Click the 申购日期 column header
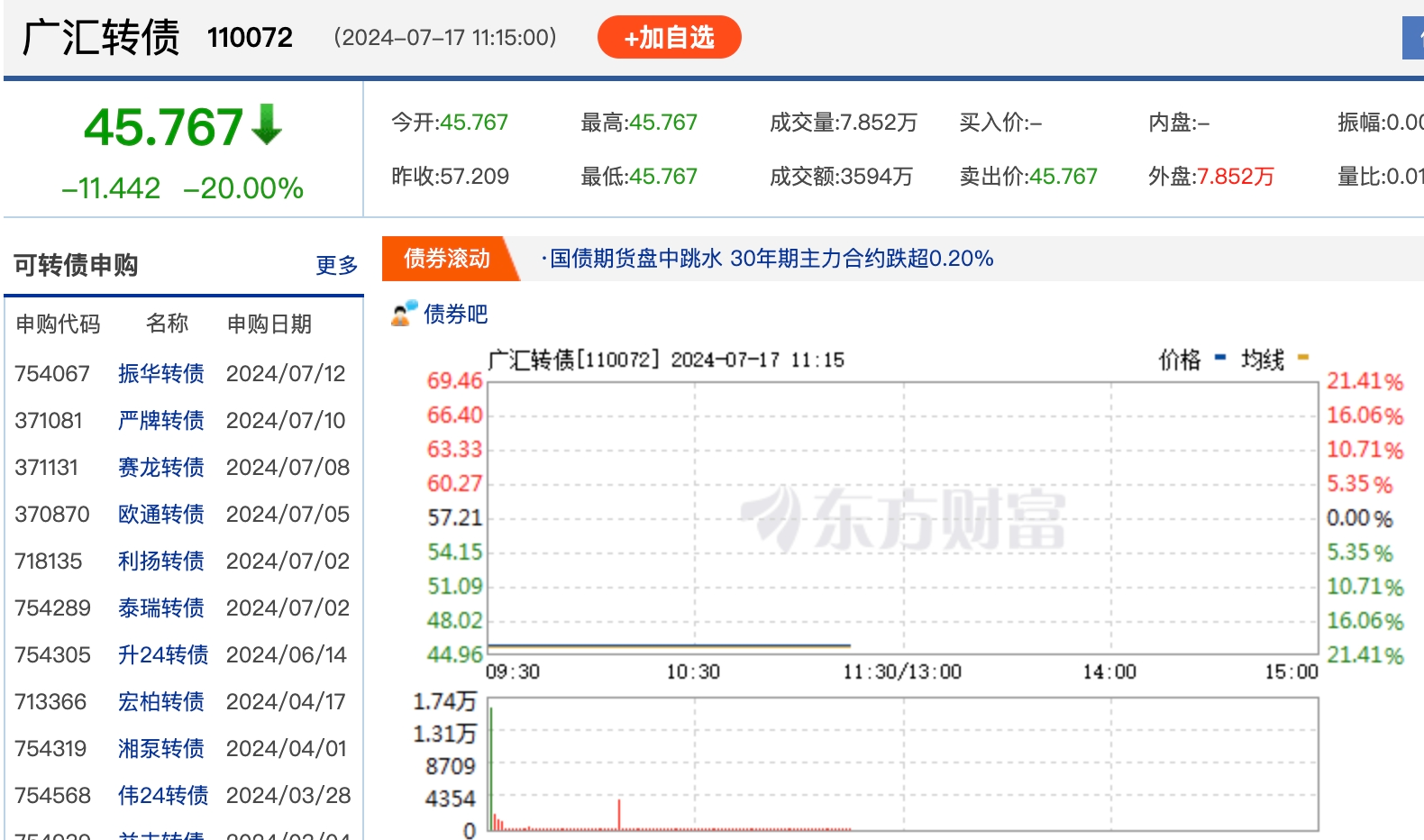Image resolution: width=1424 pixels, height=840 pixels. pyautogui.click(x=269, y=324)
